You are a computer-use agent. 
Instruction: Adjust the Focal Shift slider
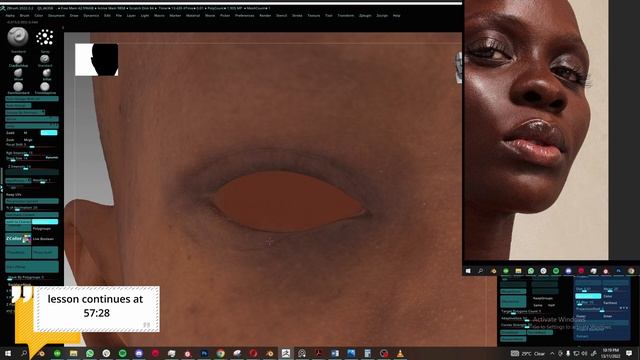31,145
